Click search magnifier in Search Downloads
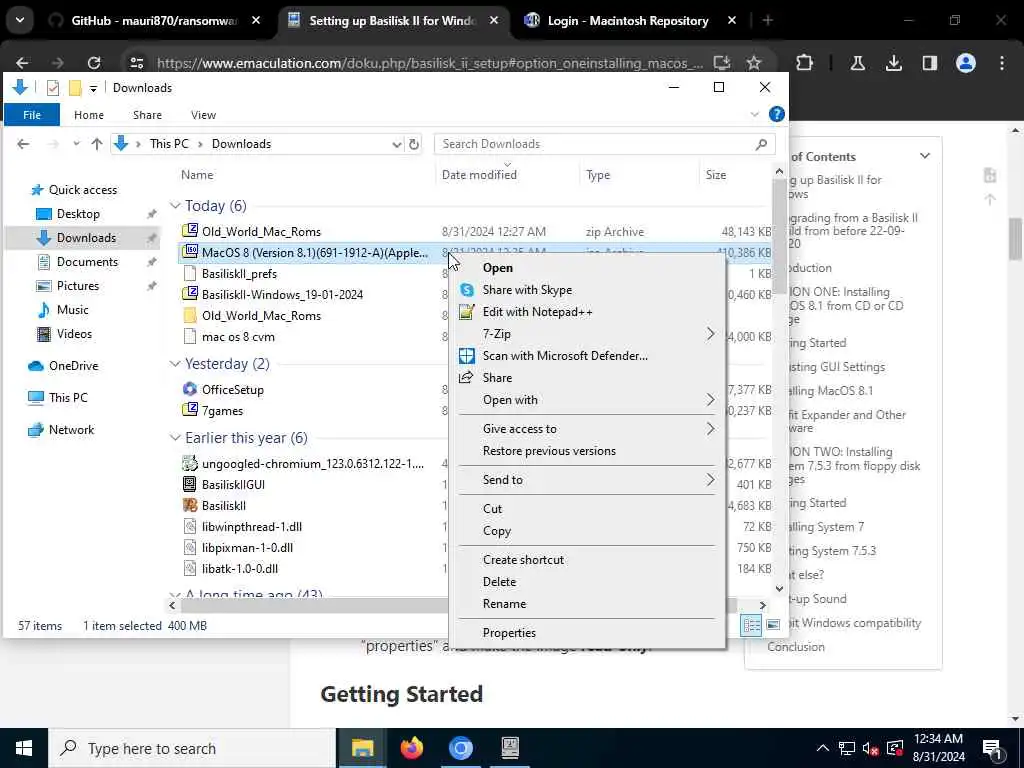1024x768 pixels. [x=761, y=144]
